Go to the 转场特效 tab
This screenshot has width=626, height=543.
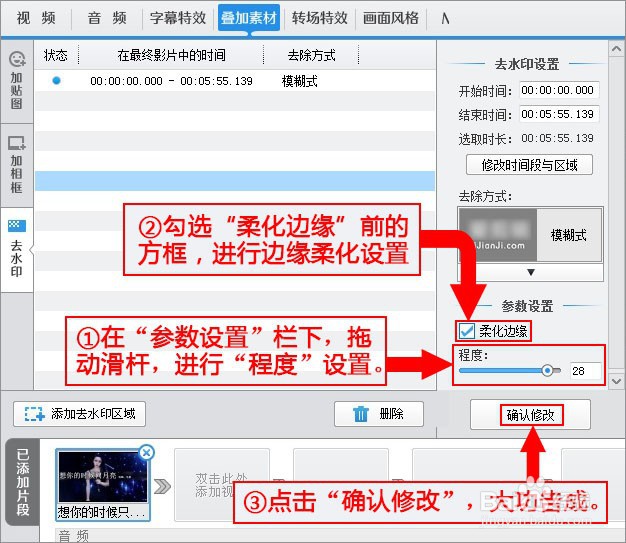(319, 18)
